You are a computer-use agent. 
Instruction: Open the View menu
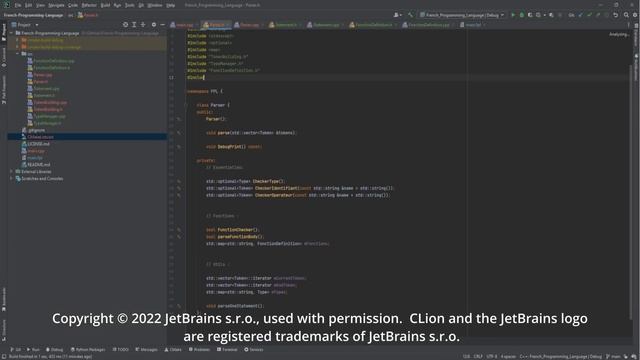40,5
